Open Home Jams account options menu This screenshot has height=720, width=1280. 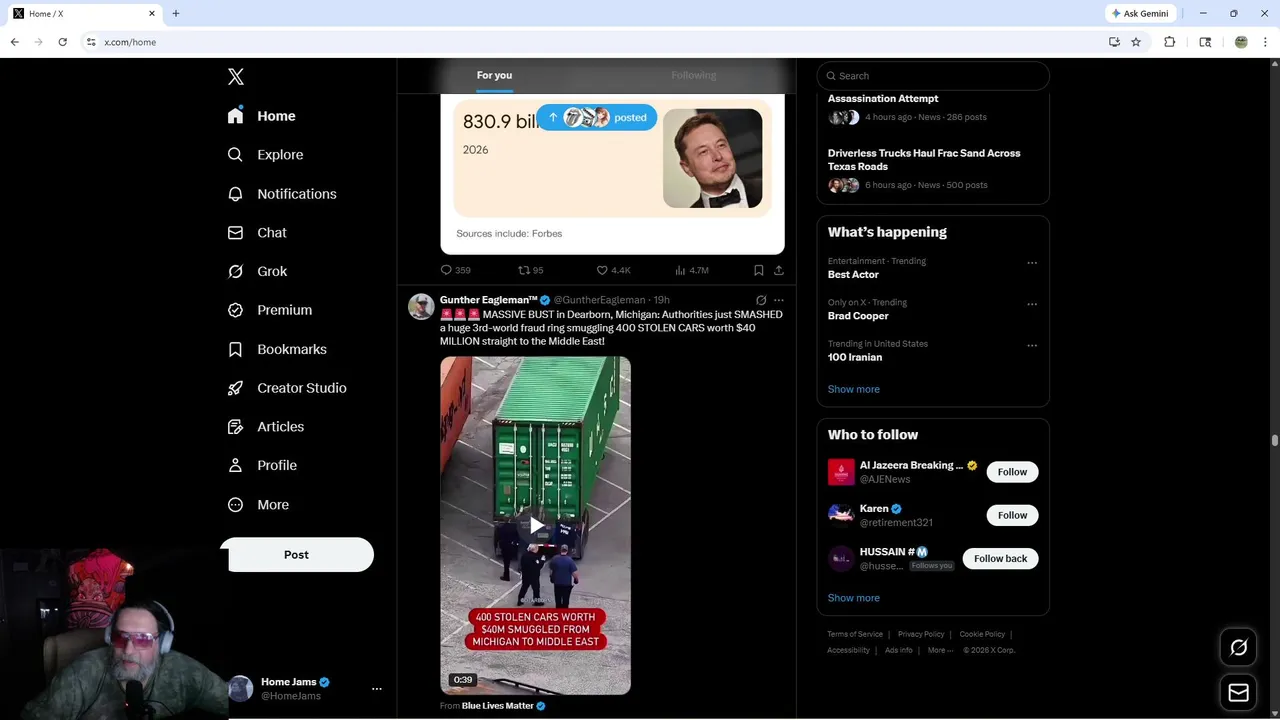coord(377,689)
